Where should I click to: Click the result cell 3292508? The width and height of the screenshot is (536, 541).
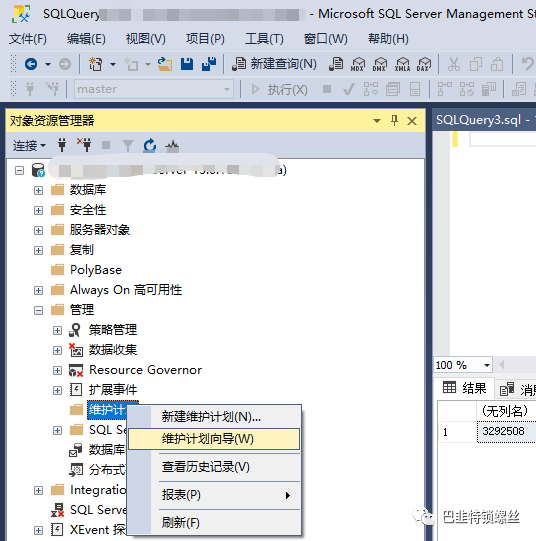click(x=506, y=431)
